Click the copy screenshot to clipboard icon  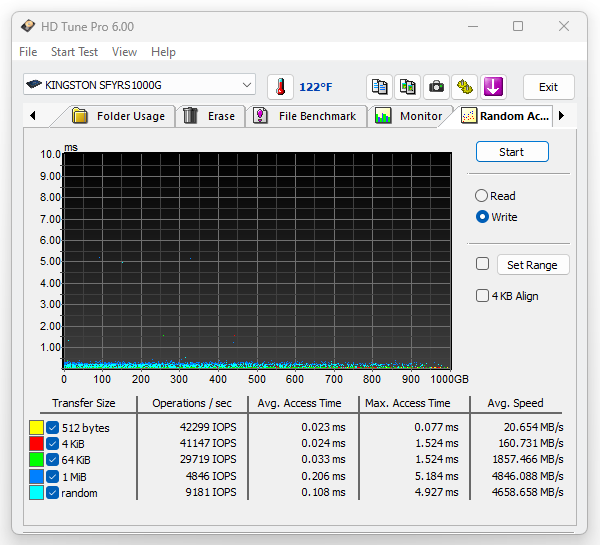click(408, 87)
